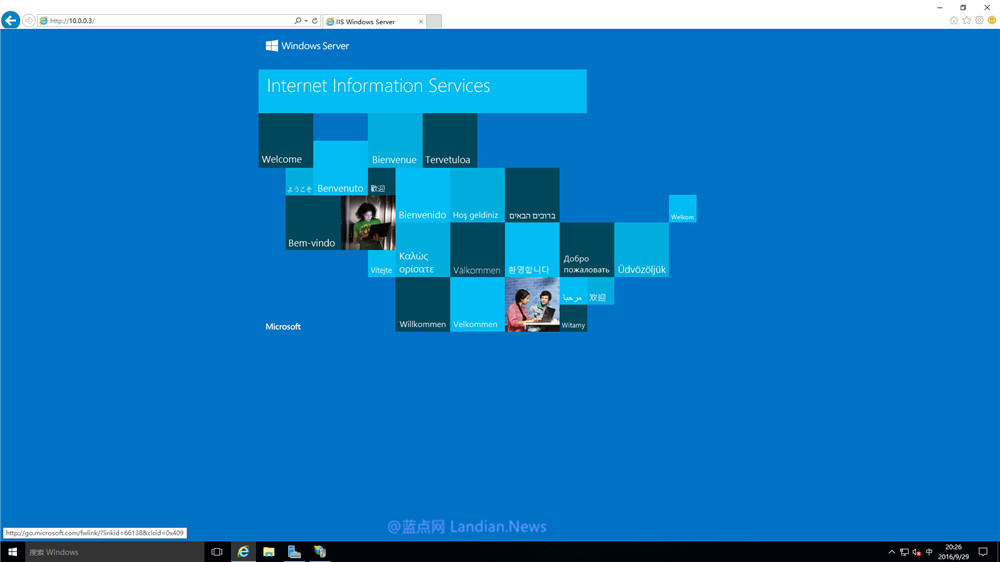Show hidden tray icons with the chevron

tap(892, 552)
